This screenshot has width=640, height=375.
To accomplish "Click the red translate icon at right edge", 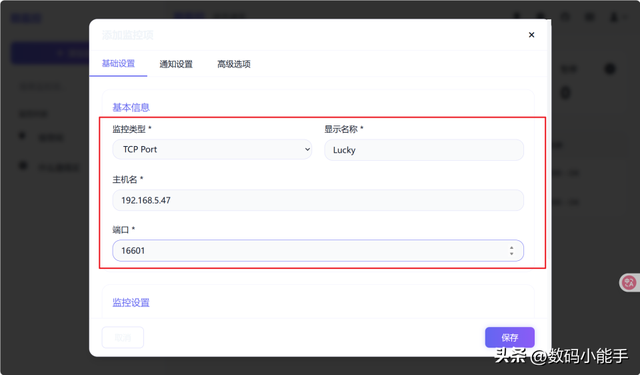I will [629, 282].
